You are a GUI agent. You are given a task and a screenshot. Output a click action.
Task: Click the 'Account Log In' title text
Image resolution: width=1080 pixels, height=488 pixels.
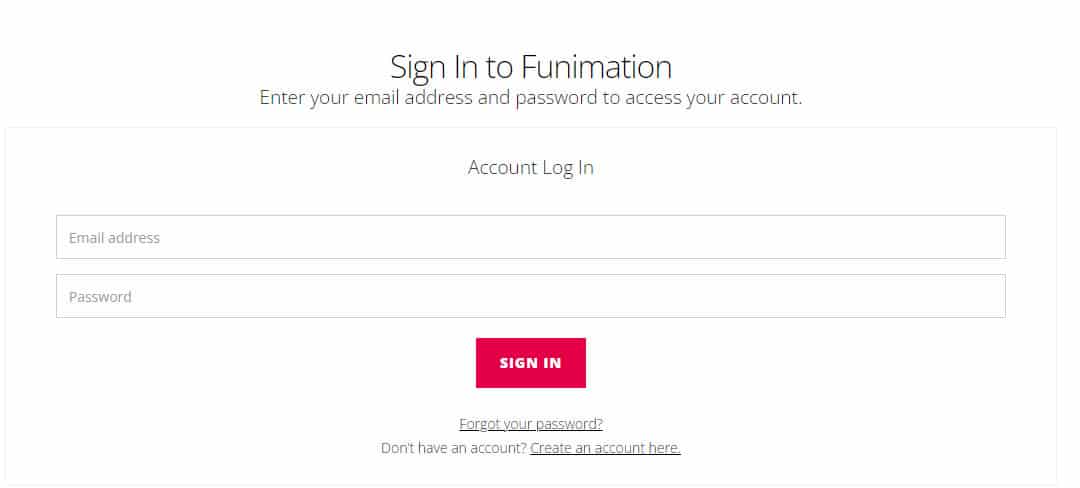click(530, 167)
